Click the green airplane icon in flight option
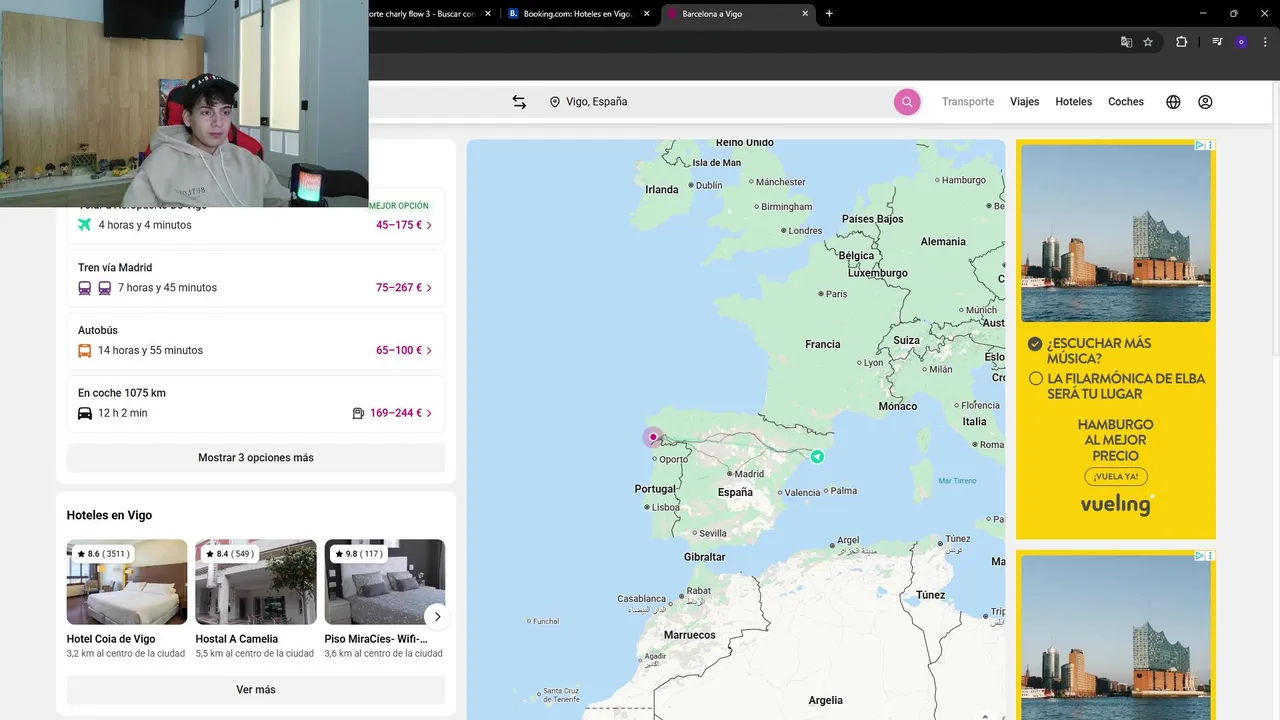 (85, 225)
